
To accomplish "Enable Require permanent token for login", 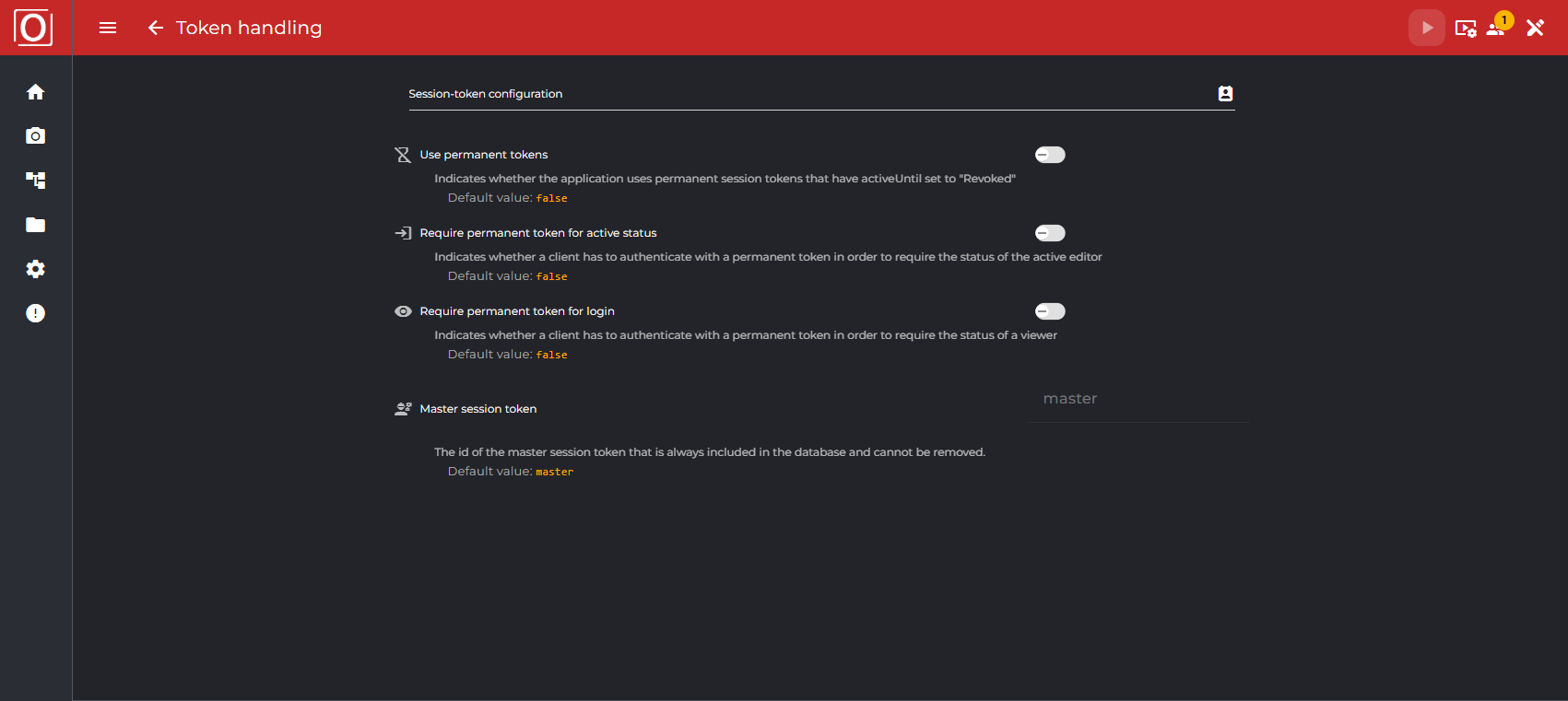I will tap(1049, 310).
